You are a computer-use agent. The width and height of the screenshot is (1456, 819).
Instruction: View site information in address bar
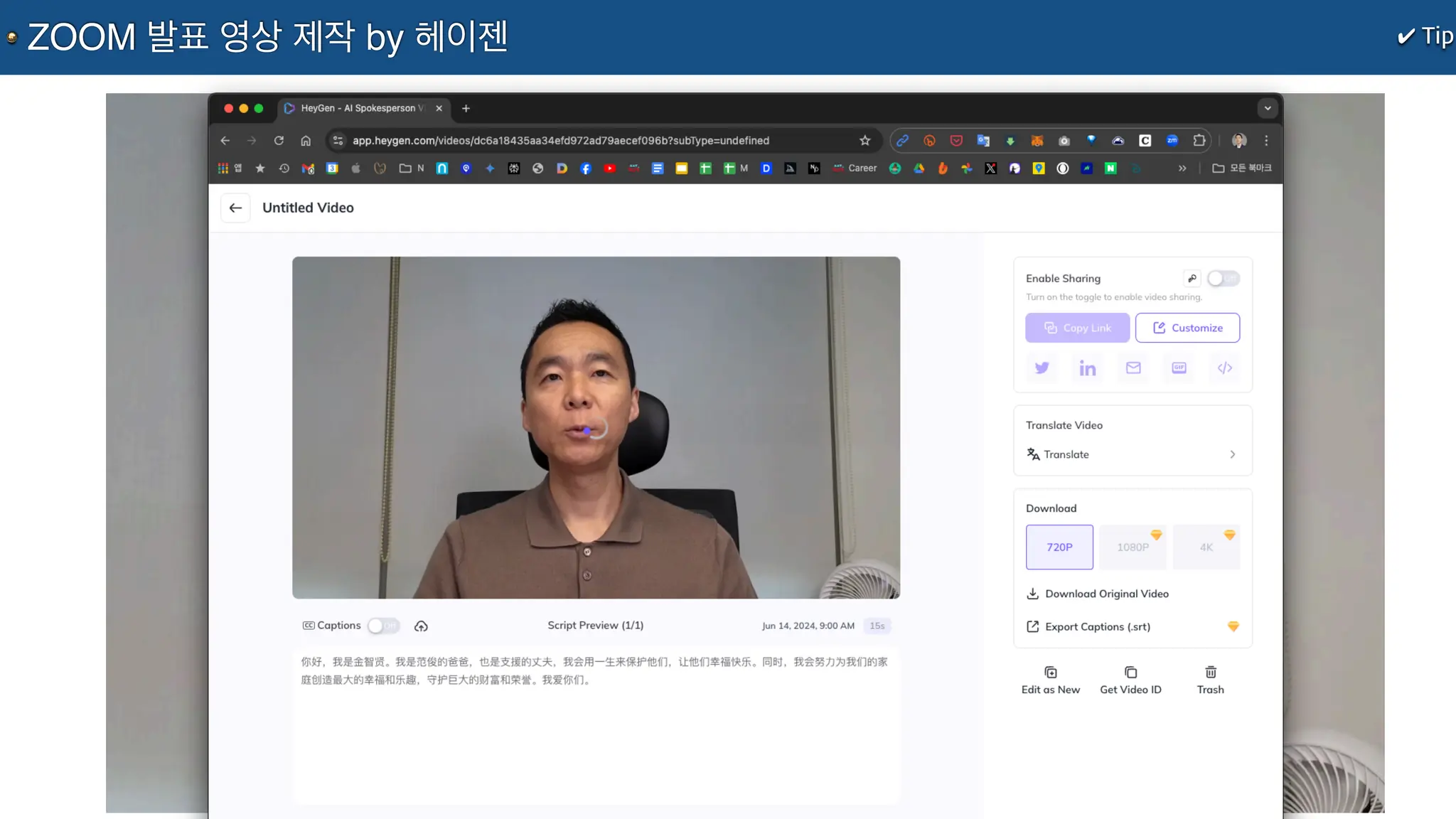click(338, 141)
